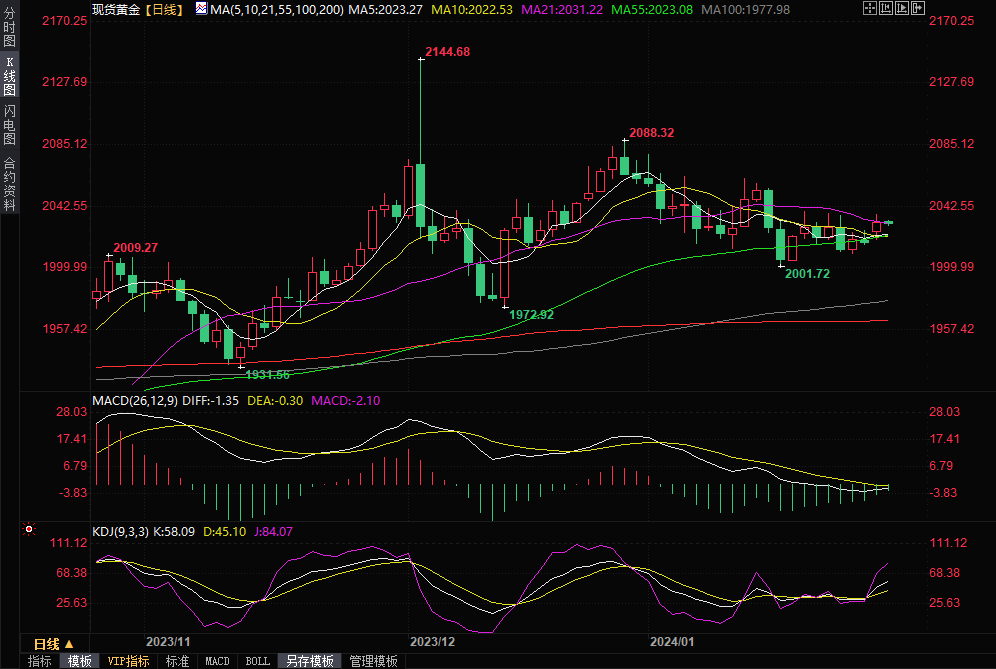The height and width of the screenshot is (669, 996).
Task: Select the 模板 tab at bottom
Action: point(79,661)
